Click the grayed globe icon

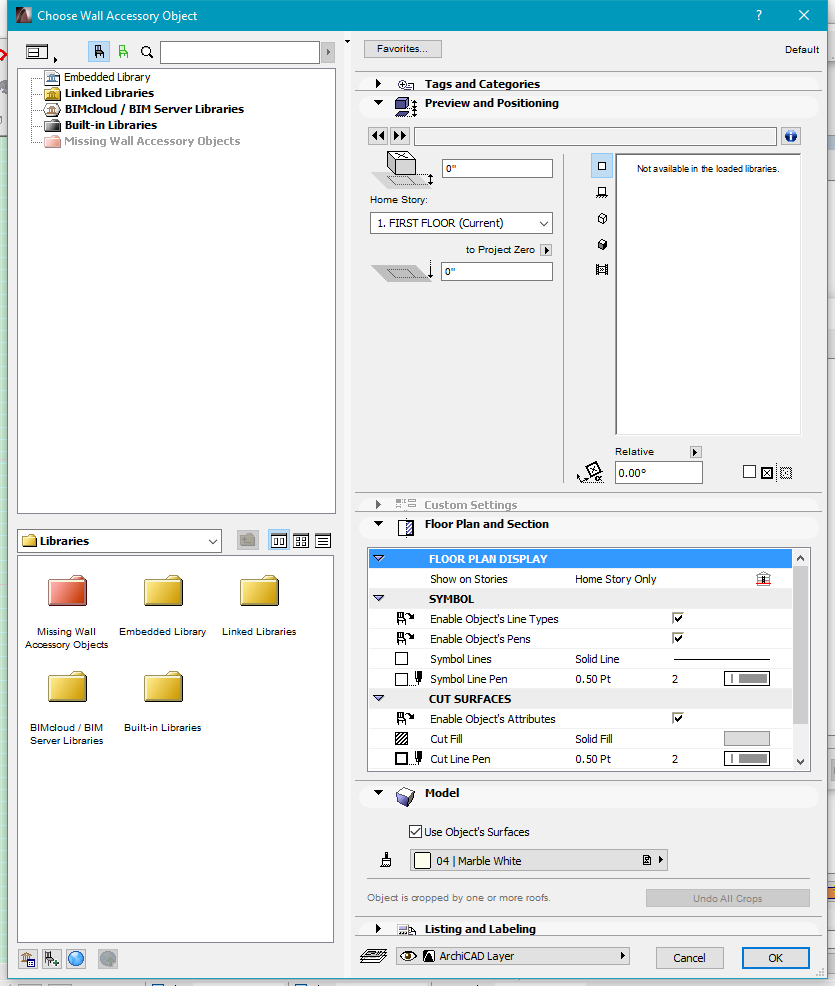108,959
